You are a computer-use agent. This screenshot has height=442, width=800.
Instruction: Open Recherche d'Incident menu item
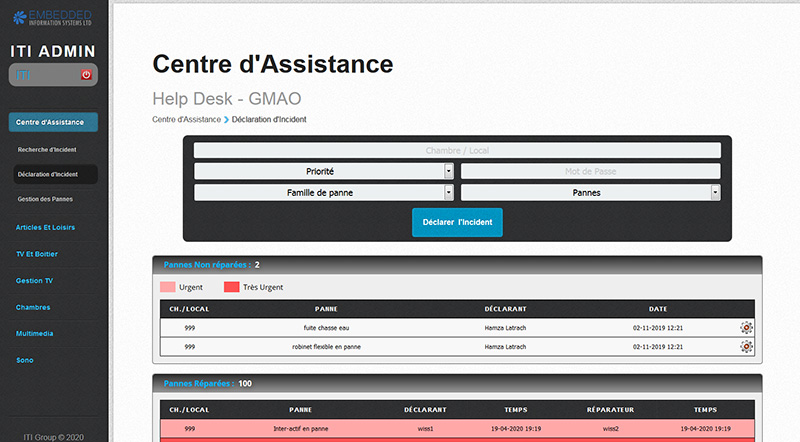(x=48, y=149)
